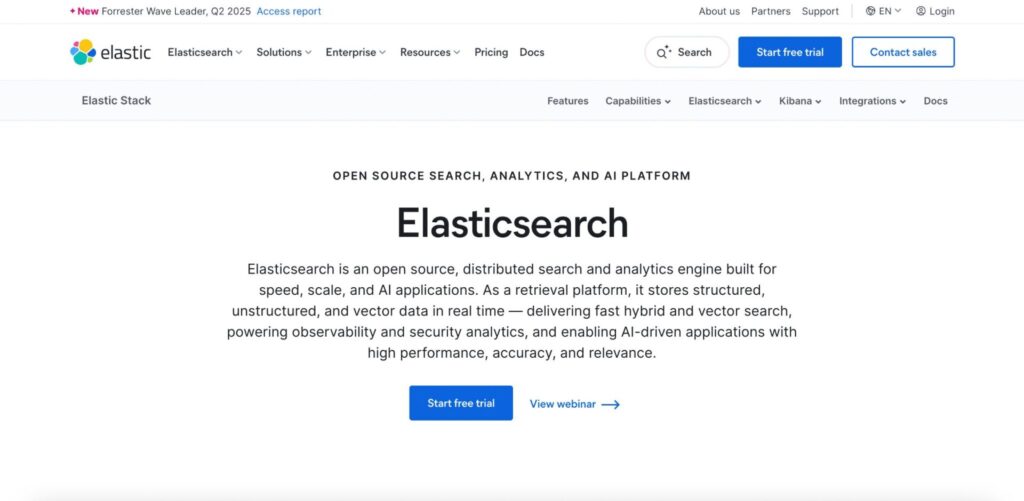This screenshot has height=501, width=1024.
Task: Open the About us link
Action: [719, 11]
